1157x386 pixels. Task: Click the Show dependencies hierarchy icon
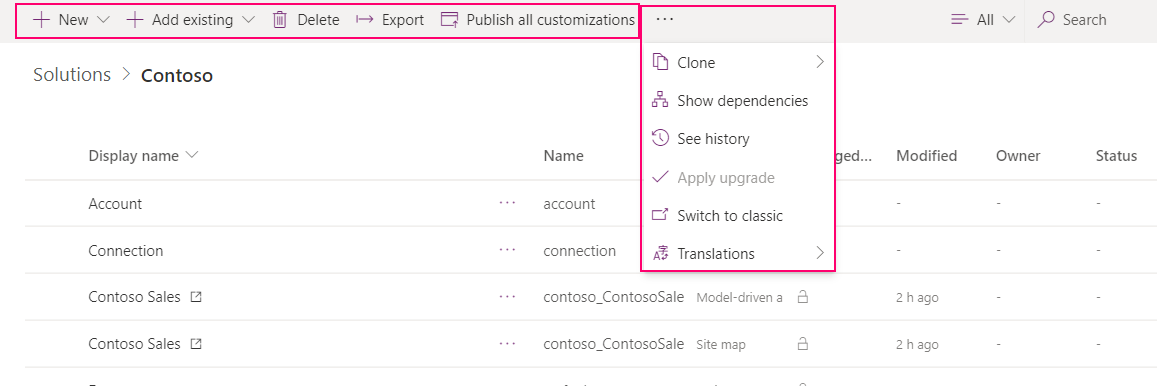660,100
